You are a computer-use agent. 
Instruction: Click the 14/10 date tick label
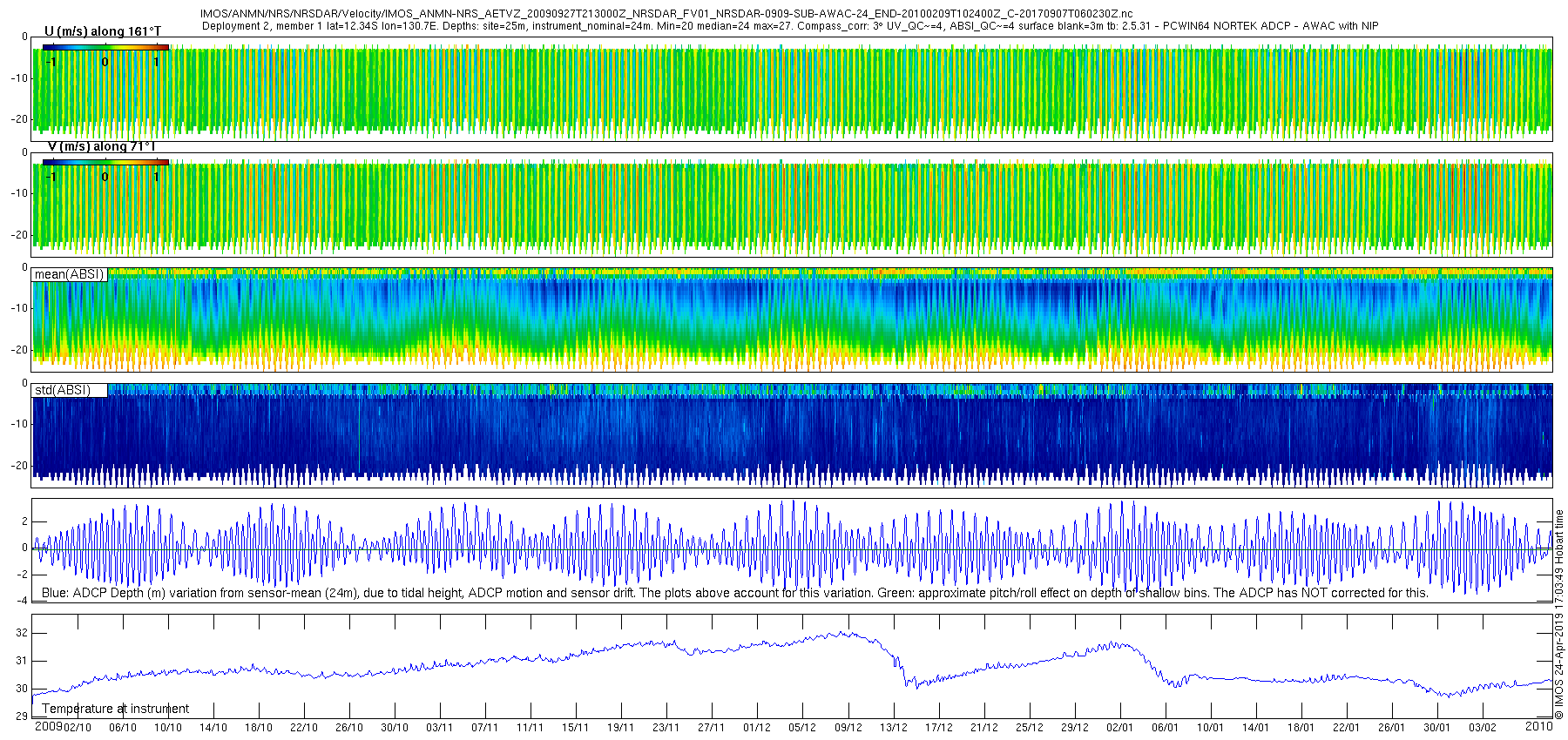[x=213, y=728]
